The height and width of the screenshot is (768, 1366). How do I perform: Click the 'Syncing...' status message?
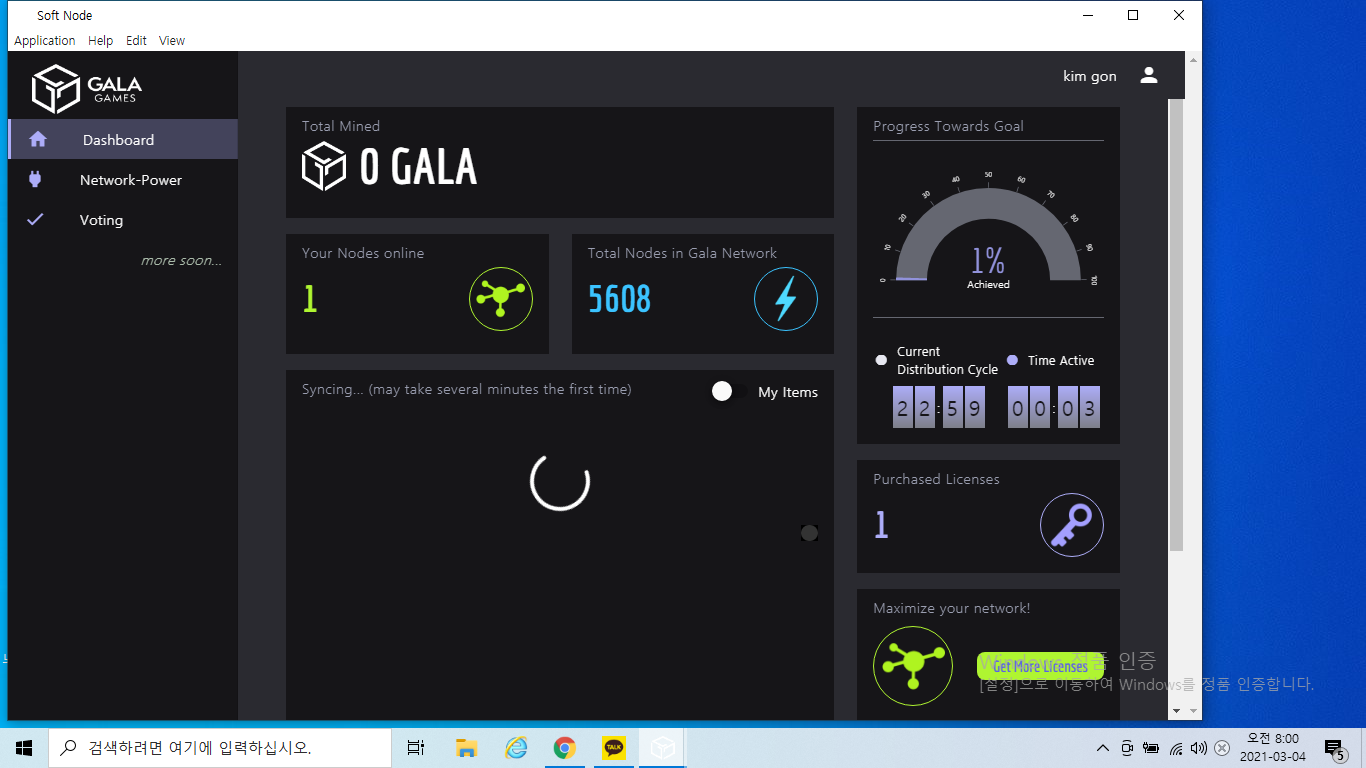(x=467, y=389)
